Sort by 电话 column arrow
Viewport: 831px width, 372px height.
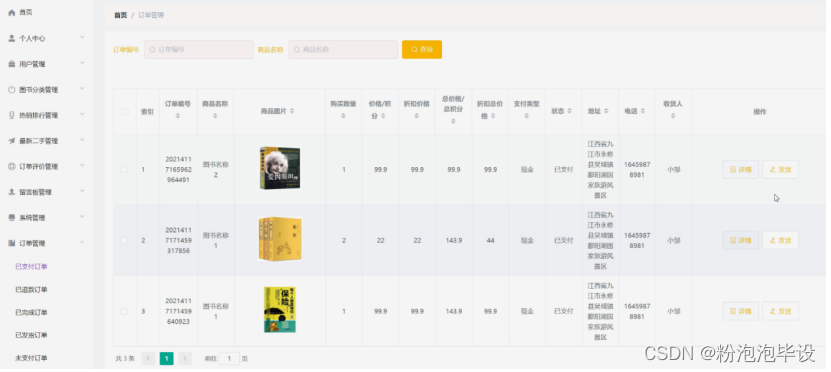[x=642, y=111]
